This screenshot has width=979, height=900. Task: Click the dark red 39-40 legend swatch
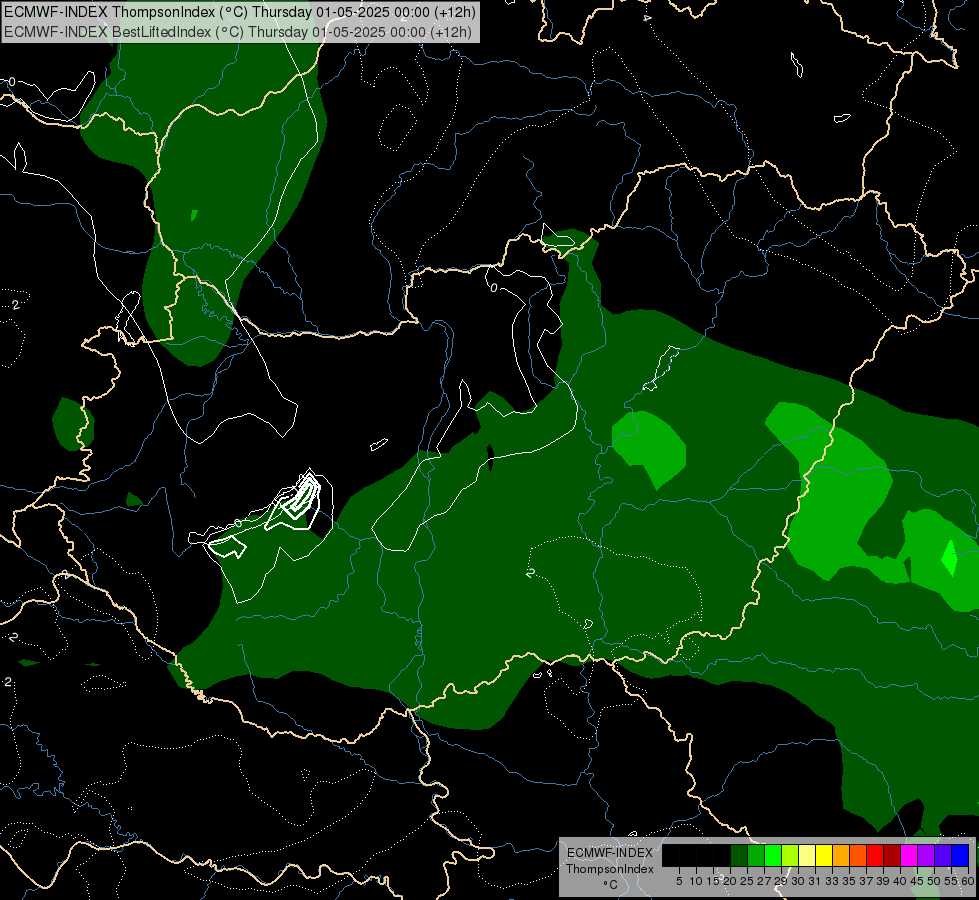click(892, 855)
